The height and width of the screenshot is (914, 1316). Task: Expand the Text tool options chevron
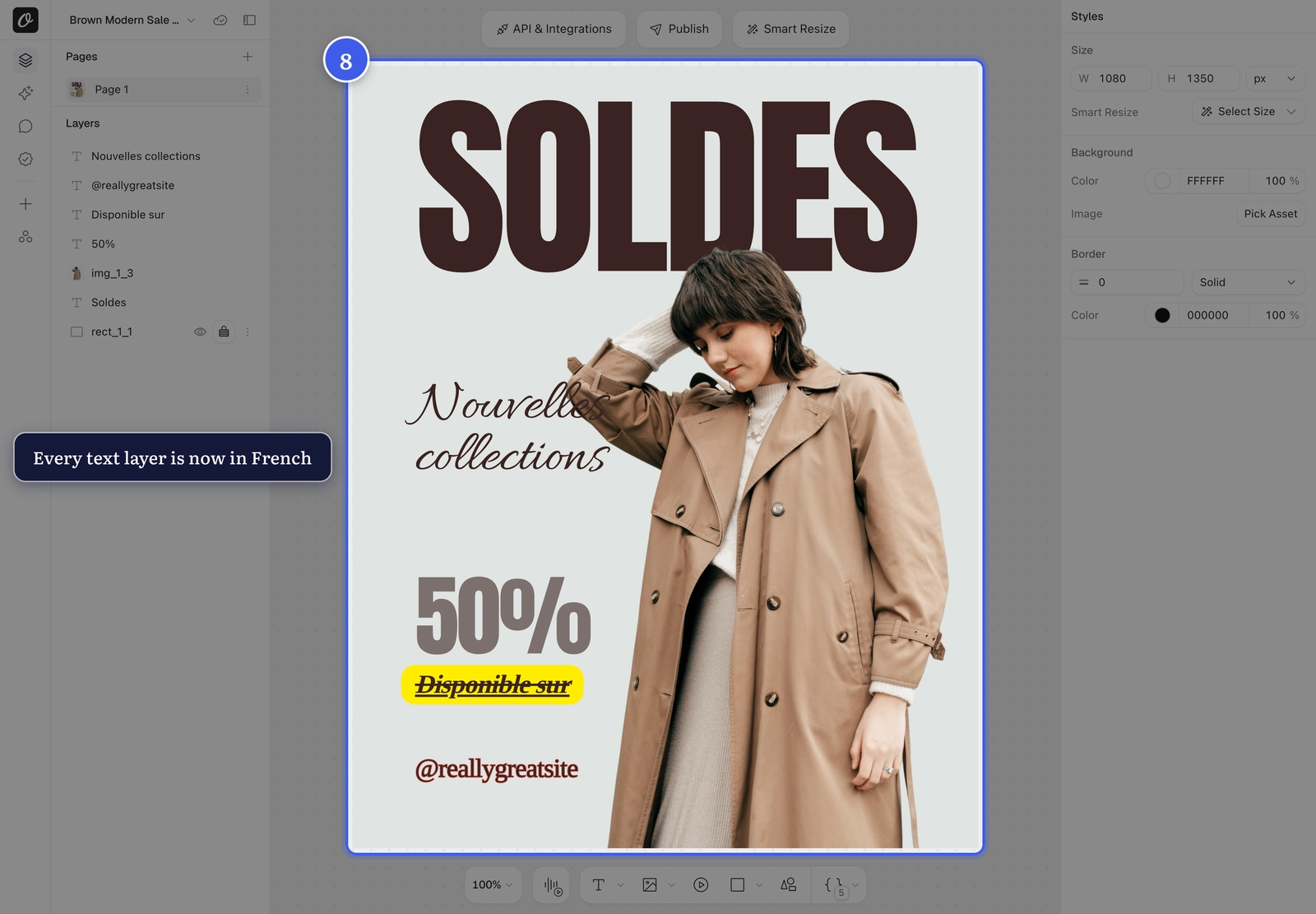click(x=620, y=885)
